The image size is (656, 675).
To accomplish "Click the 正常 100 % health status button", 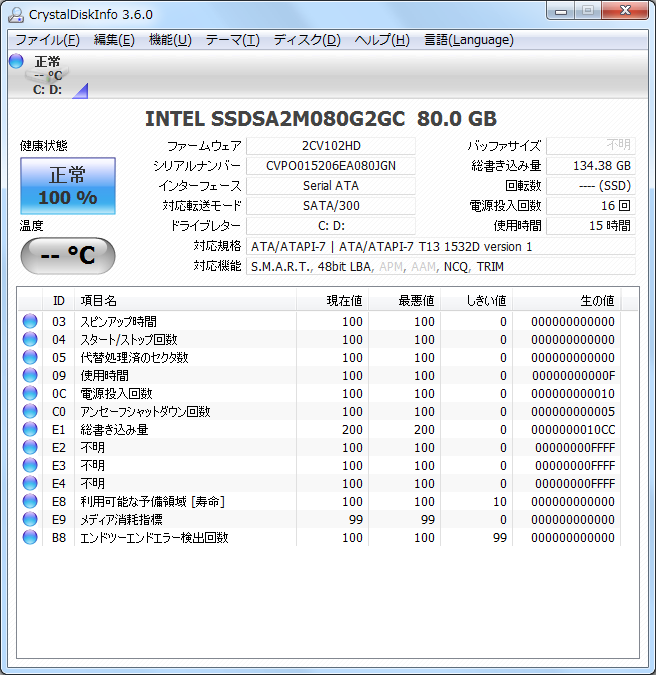I will (68, 186).
